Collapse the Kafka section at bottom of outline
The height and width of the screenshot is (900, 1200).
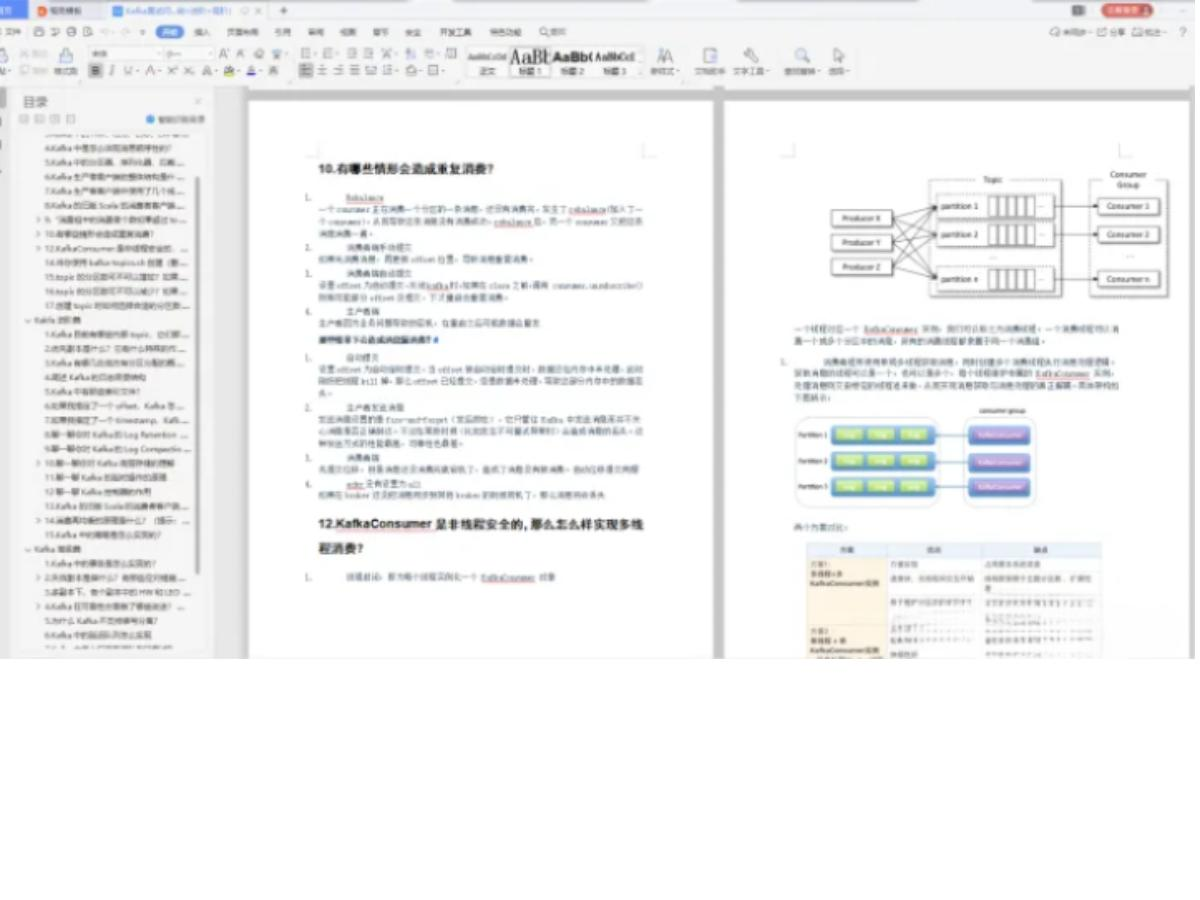click(27, 549)
